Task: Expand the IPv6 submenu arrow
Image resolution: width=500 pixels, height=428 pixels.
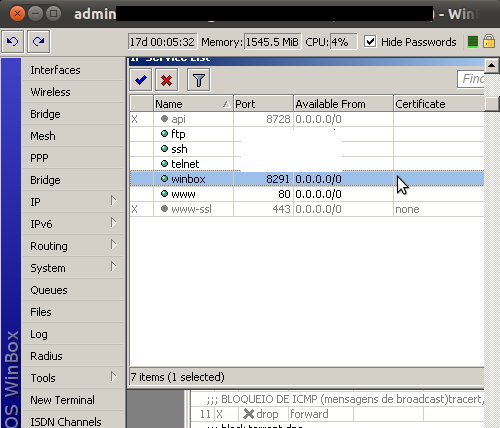Action: (113, 223)
